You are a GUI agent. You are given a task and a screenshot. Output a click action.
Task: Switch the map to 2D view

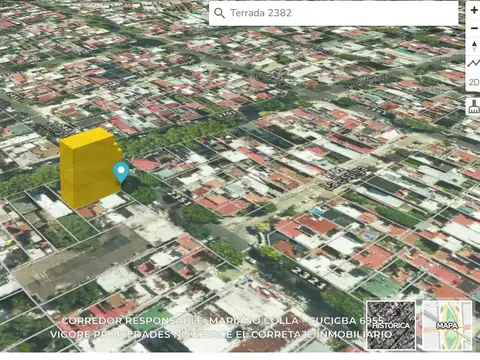click(474, 82)
